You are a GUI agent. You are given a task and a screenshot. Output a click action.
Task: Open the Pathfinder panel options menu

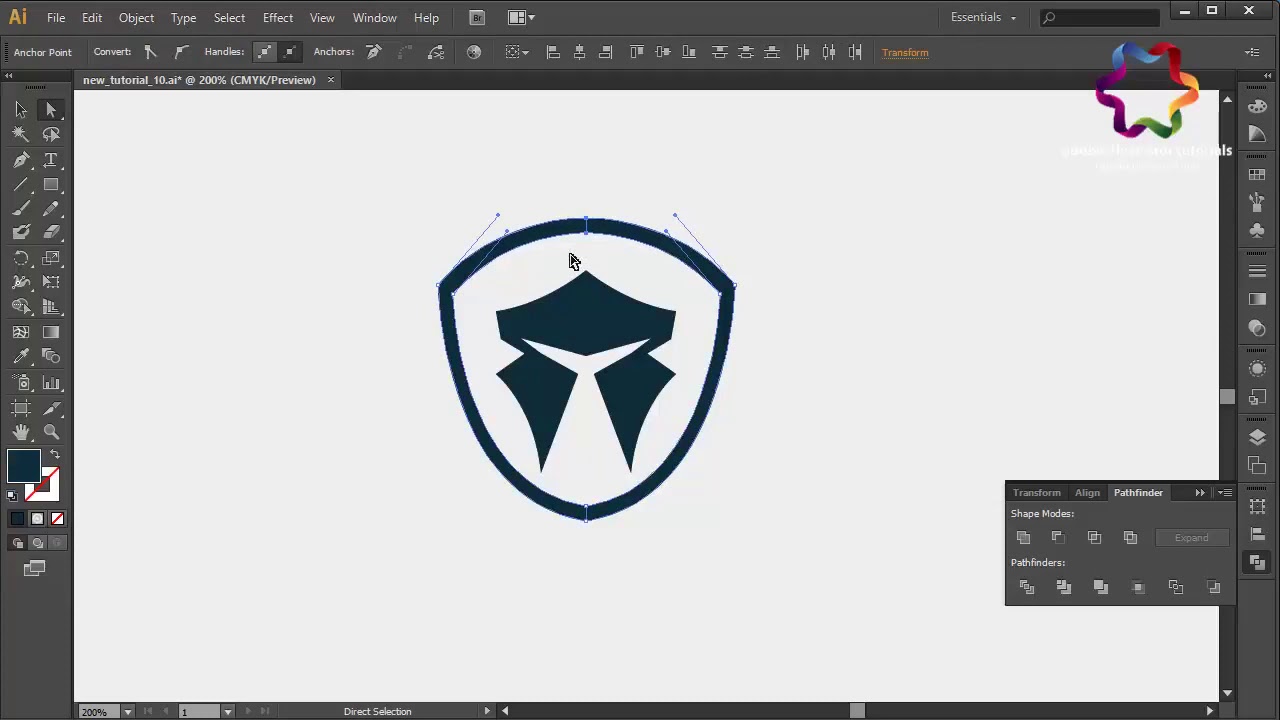[x=1225, y=492]
